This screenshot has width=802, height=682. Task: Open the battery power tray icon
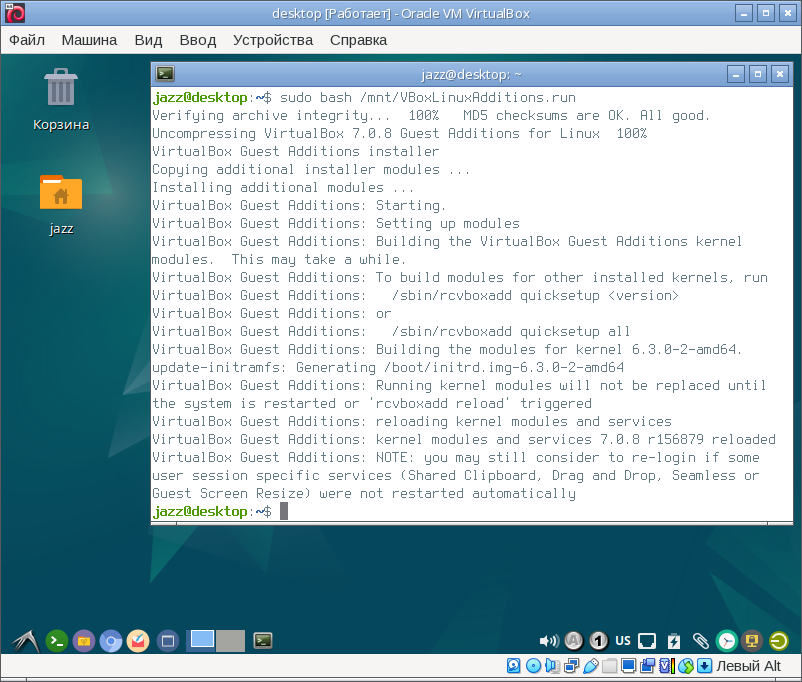point(674,641)
